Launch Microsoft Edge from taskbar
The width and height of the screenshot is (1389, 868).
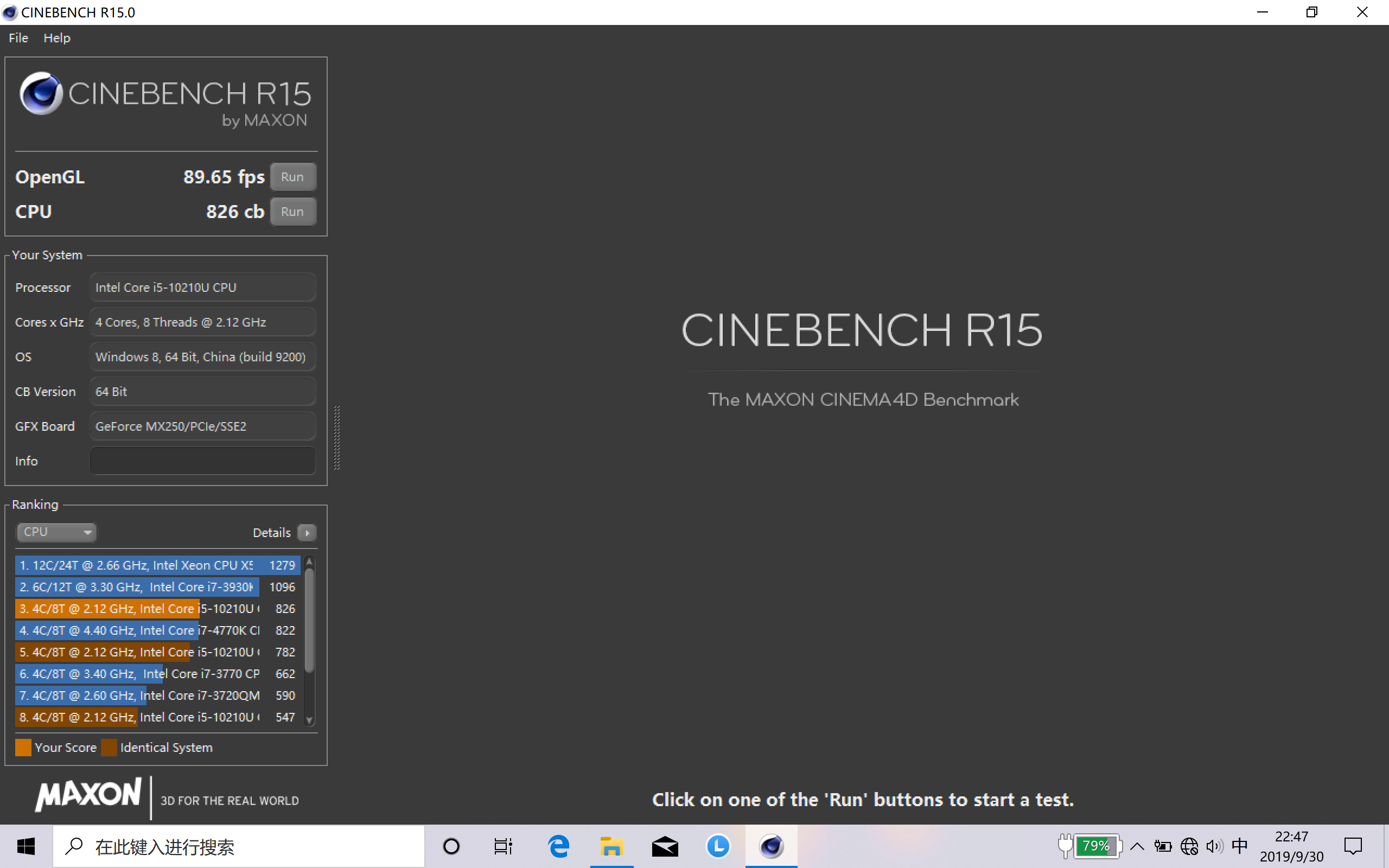point(558,846)
